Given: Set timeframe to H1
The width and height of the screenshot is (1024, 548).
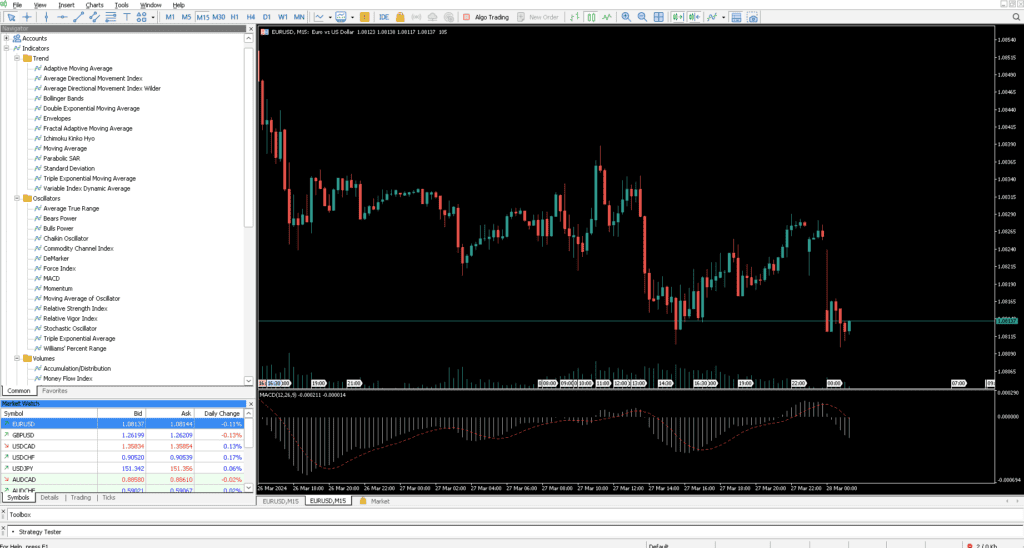Looking at the screenshot, I should 234,17.
